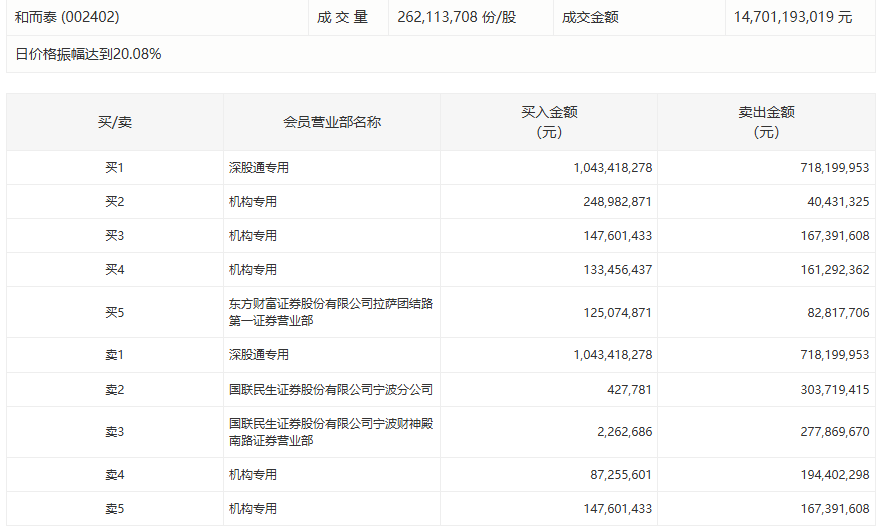Click sell amount 161,292,362

click(835, 270)
